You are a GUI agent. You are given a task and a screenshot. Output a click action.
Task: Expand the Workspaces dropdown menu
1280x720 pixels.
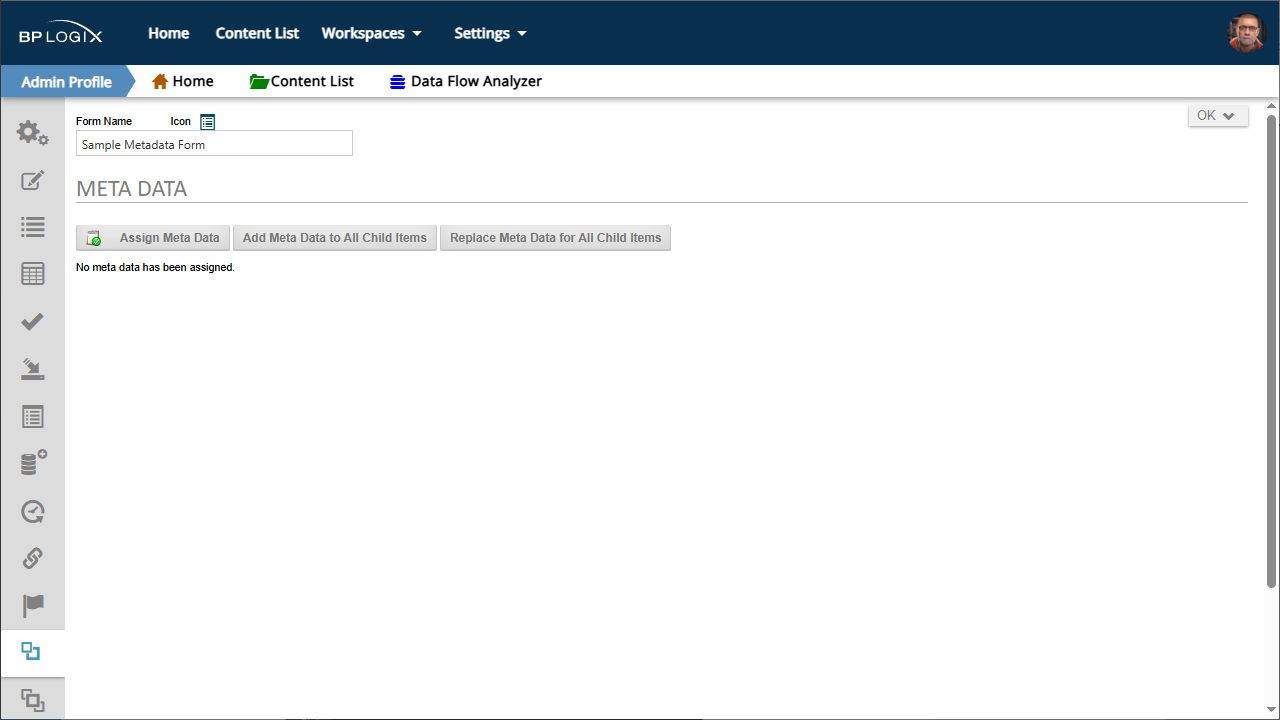tap(371, 33)
